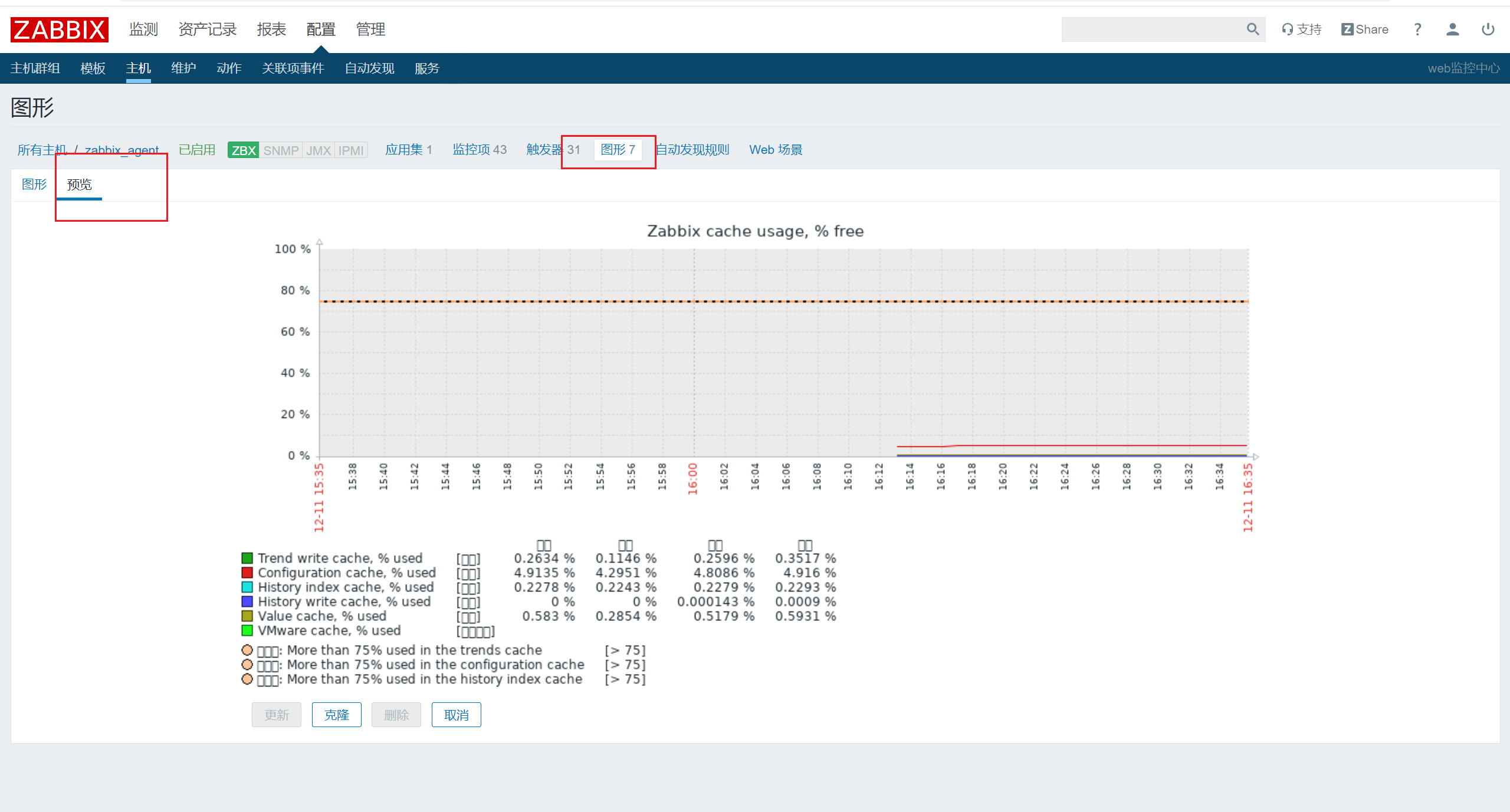The image size is (1510, 812).
Task: Open the Zabbix Share link
Action: click(x=1365, y=29)
